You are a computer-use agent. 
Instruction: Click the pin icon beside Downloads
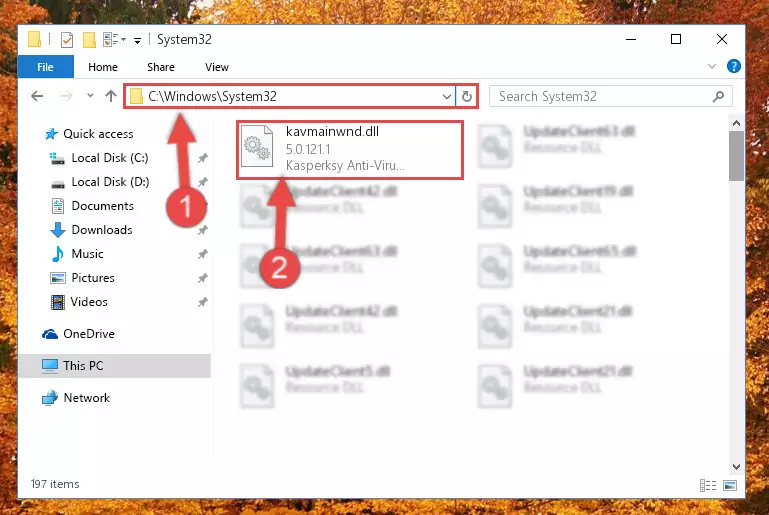click(203, 230)
